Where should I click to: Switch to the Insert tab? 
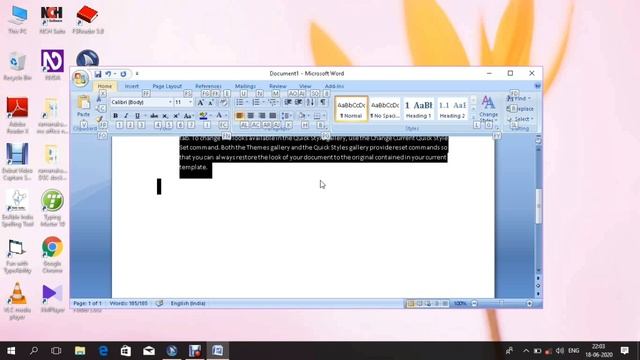[131, 86]
